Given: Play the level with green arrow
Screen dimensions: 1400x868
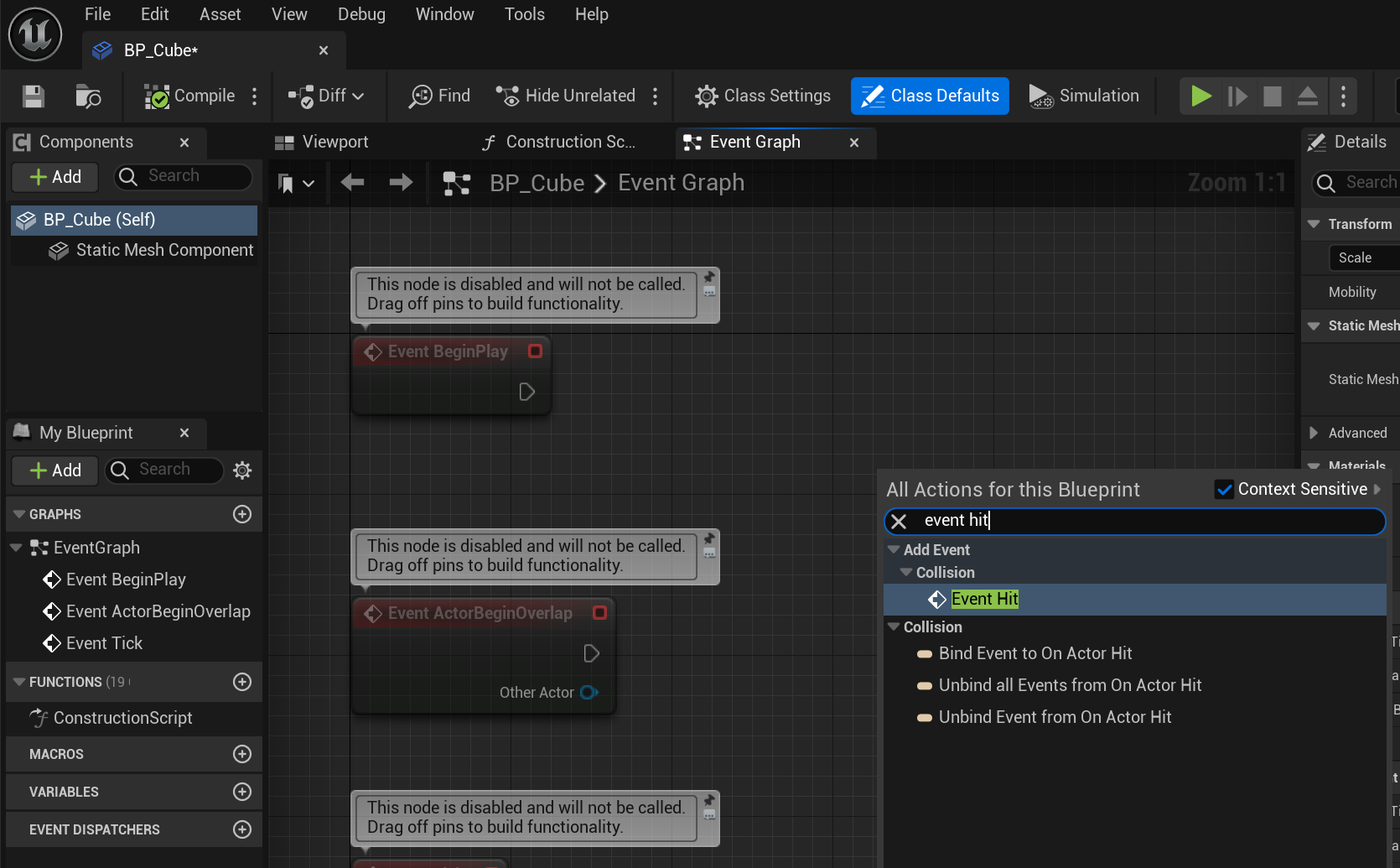Looking at the screenshot, I should [1201, 96].
